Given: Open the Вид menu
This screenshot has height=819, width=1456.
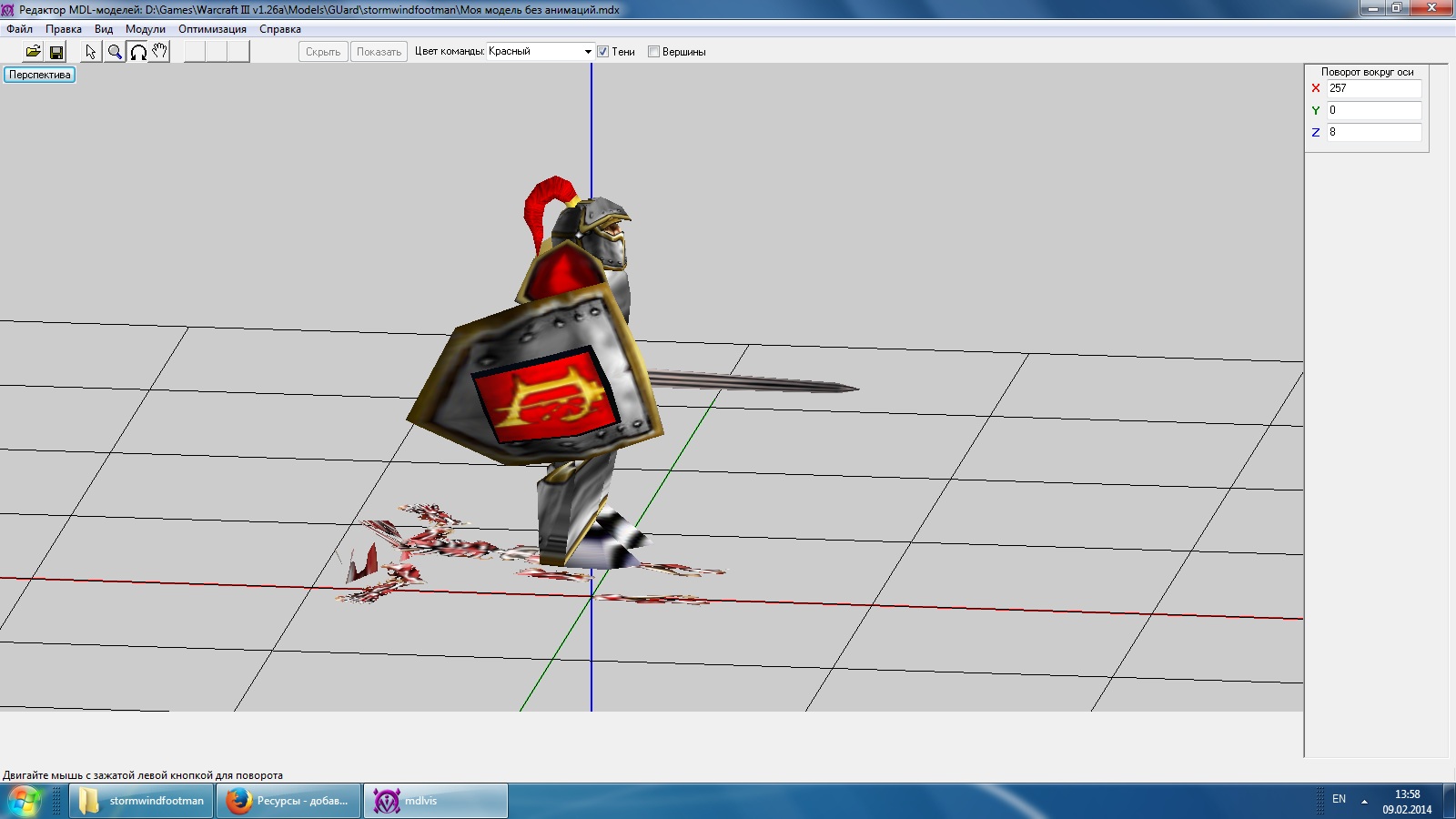Looking at the screenshot, I should tap(104, 29).
